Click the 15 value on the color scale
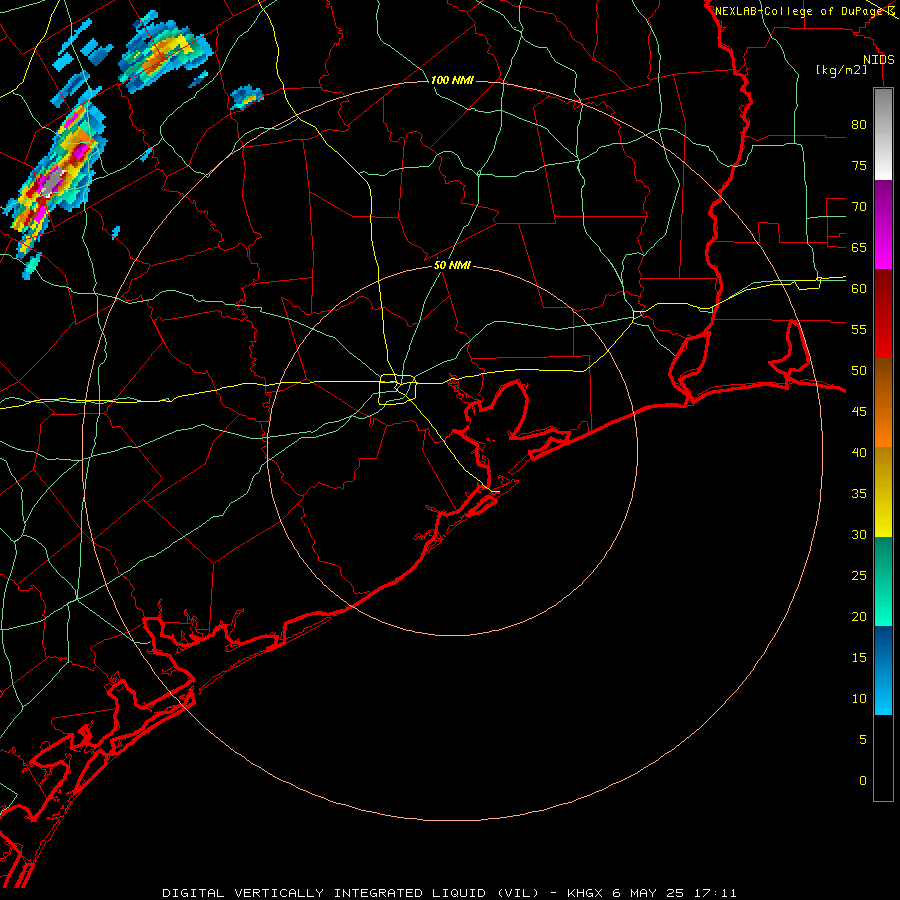The image size is (900, 900). click(x=859, y=657)
